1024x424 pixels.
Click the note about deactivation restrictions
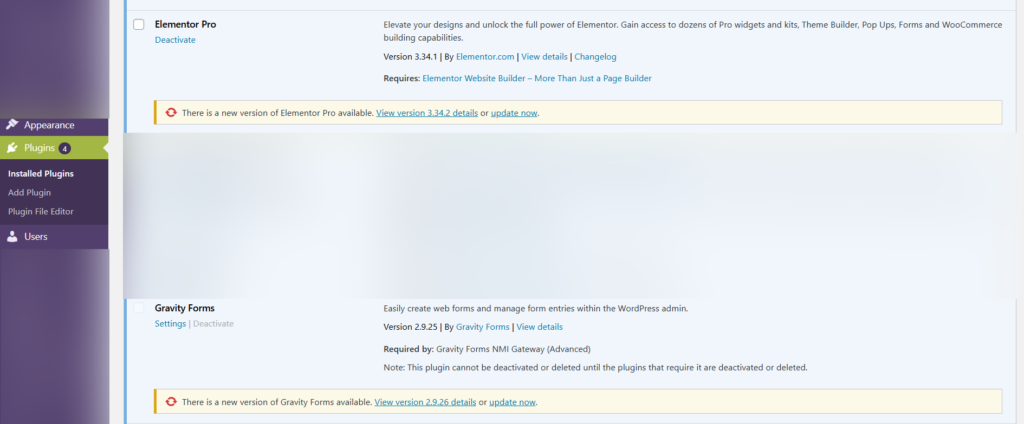(x=596, y=367)
